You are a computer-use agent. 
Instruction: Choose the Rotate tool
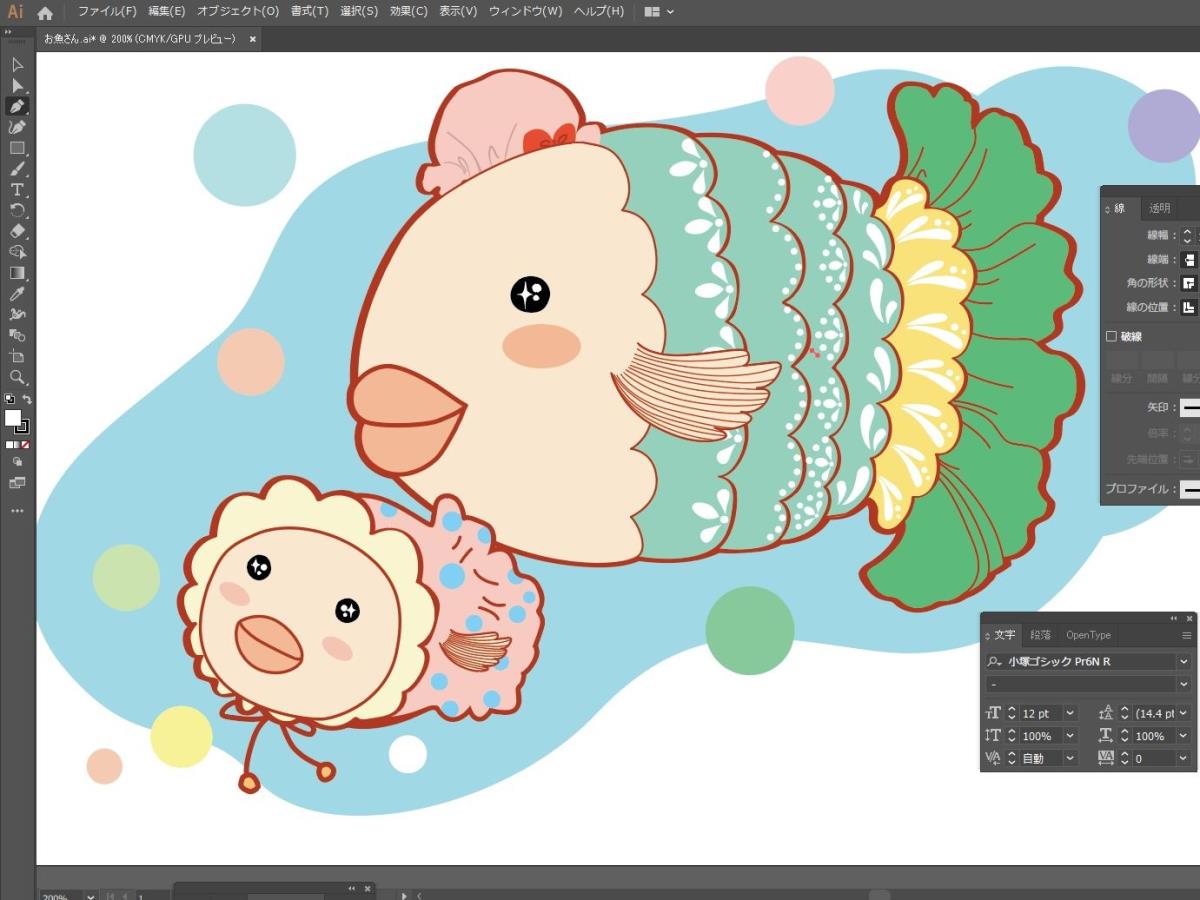[x=17, y=210]
